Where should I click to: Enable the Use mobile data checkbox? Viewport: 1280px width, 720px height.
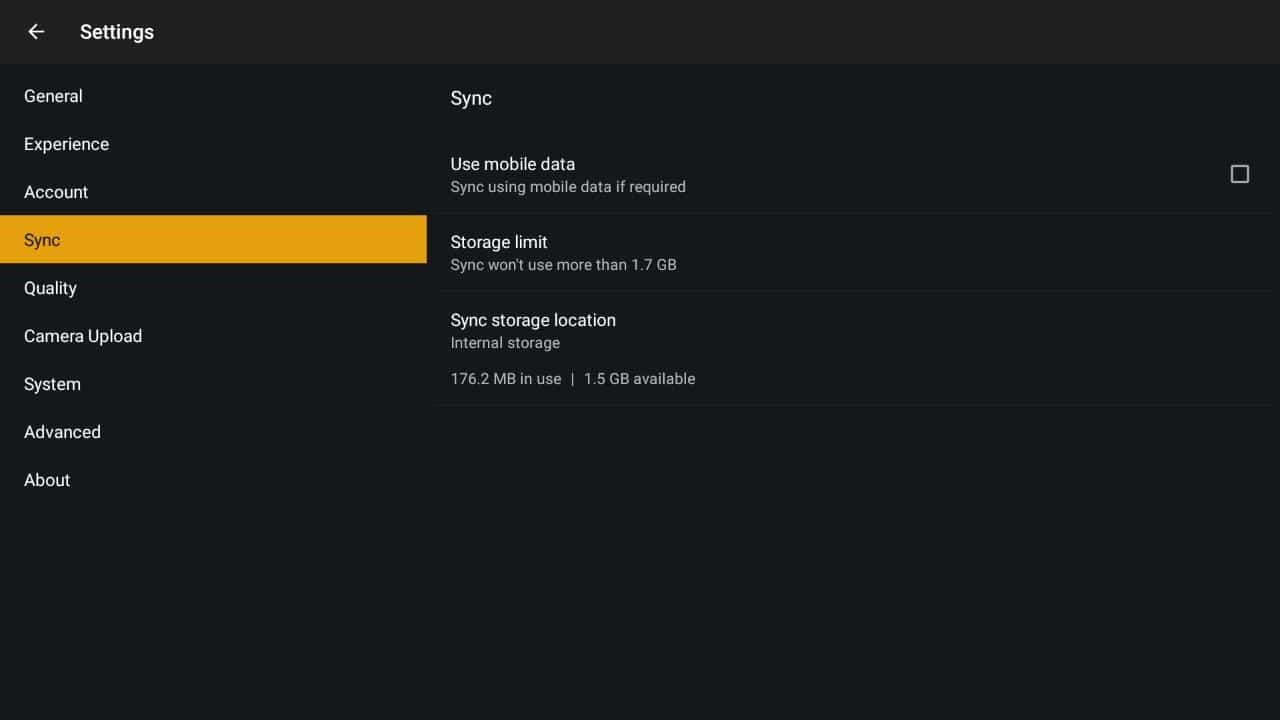[x=1239, y=174]
